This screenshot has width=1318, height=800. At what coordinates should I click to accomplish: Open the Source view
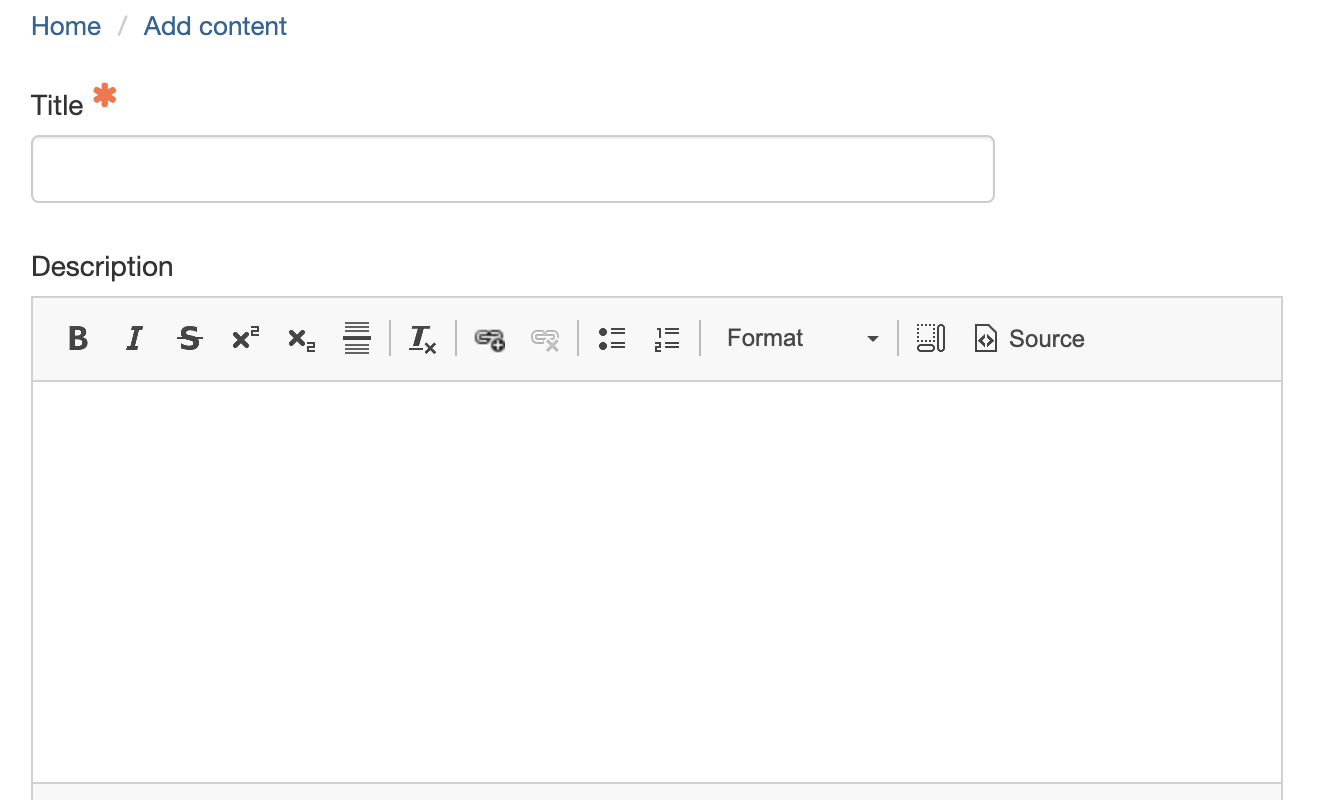(1028, 338)
